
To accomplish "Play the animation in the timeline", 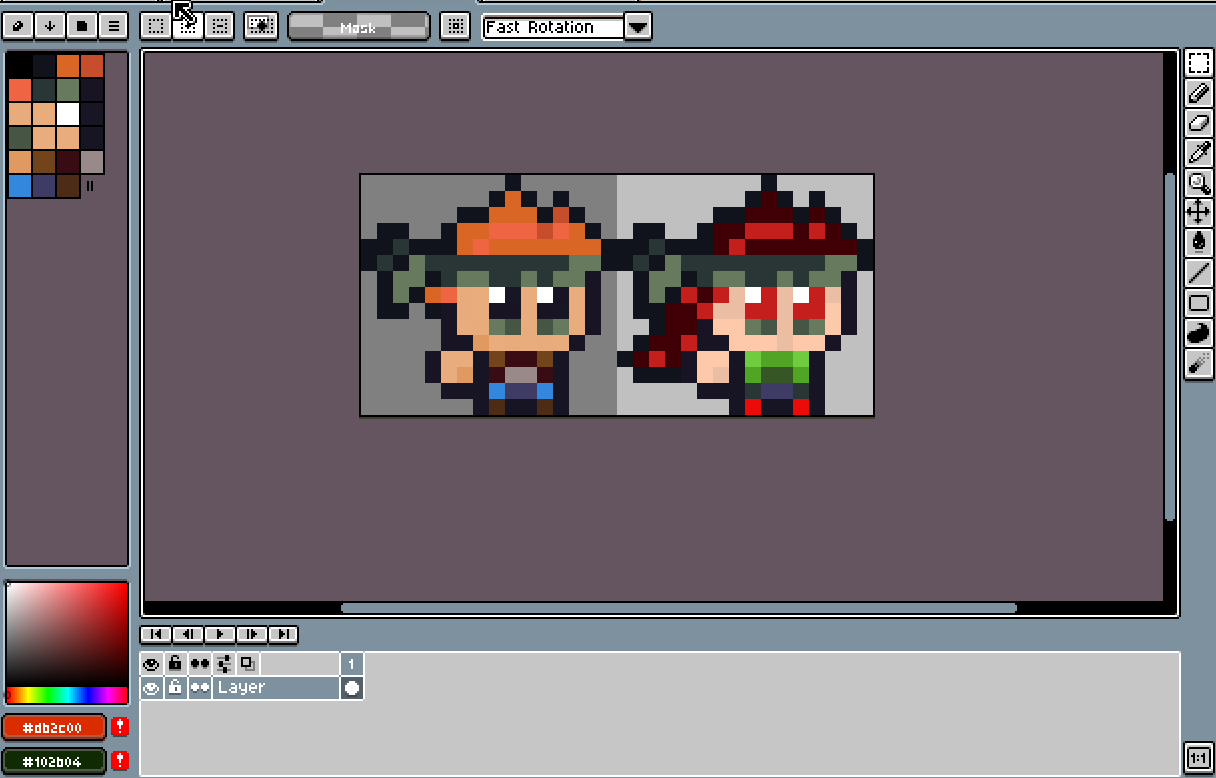I will [219, 634].
